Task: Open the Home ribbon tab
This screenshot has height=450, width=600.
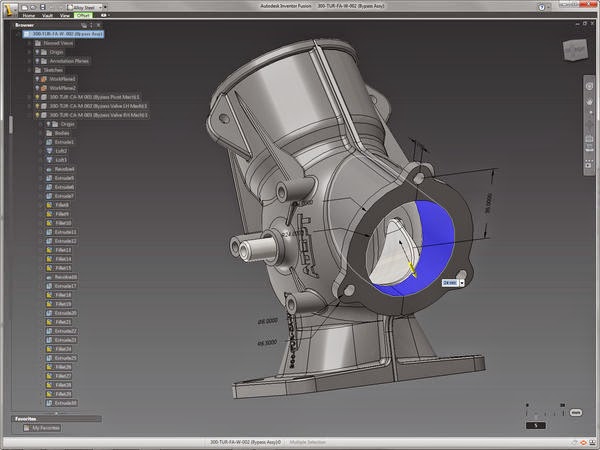Action: (29, 16)
